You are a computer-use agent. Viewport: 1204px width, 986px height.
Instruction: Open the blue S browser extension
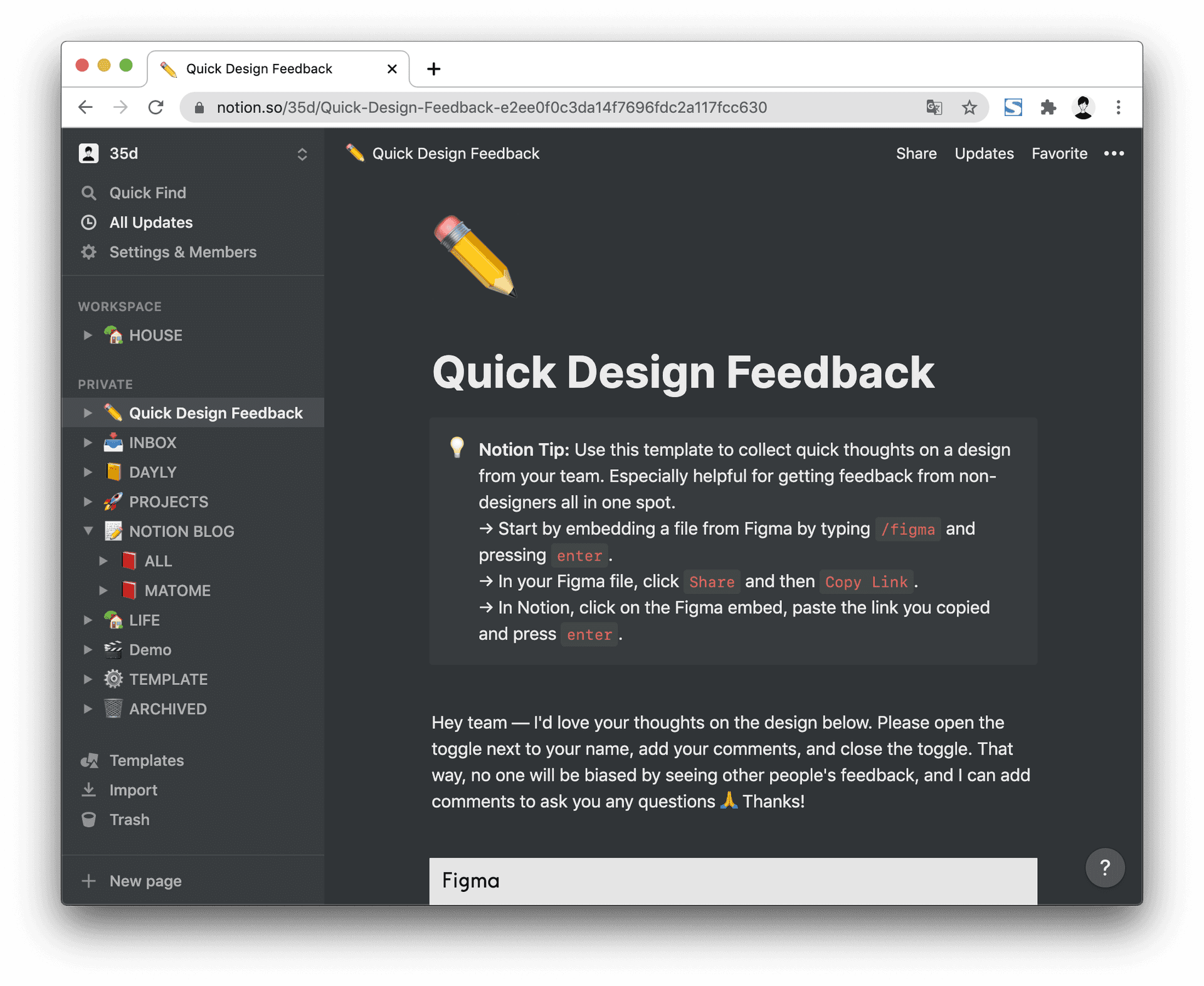[x=1013, y=107]
